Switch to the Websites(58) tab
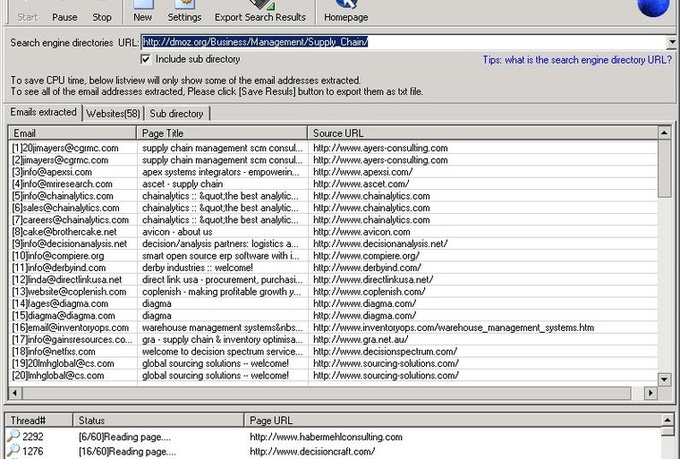 click(x=113, y=114)
